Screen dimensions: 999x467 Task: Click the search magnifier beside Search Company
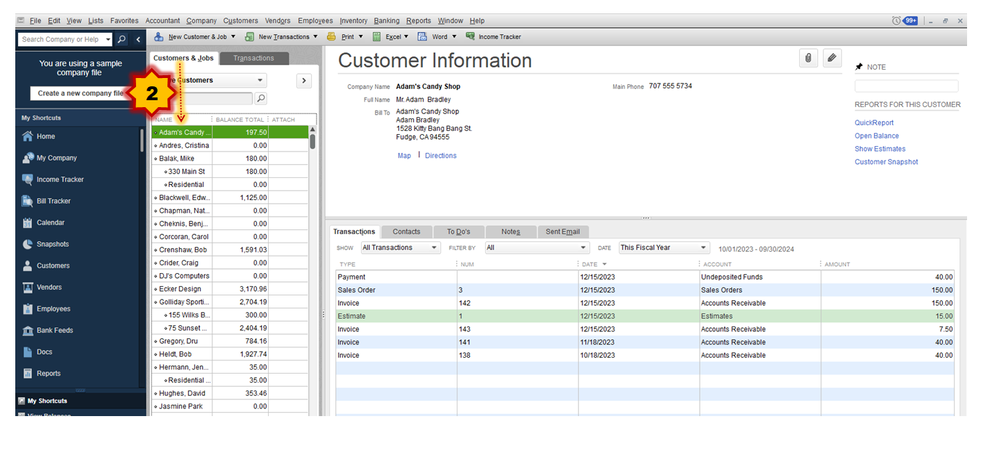[122, 40]
